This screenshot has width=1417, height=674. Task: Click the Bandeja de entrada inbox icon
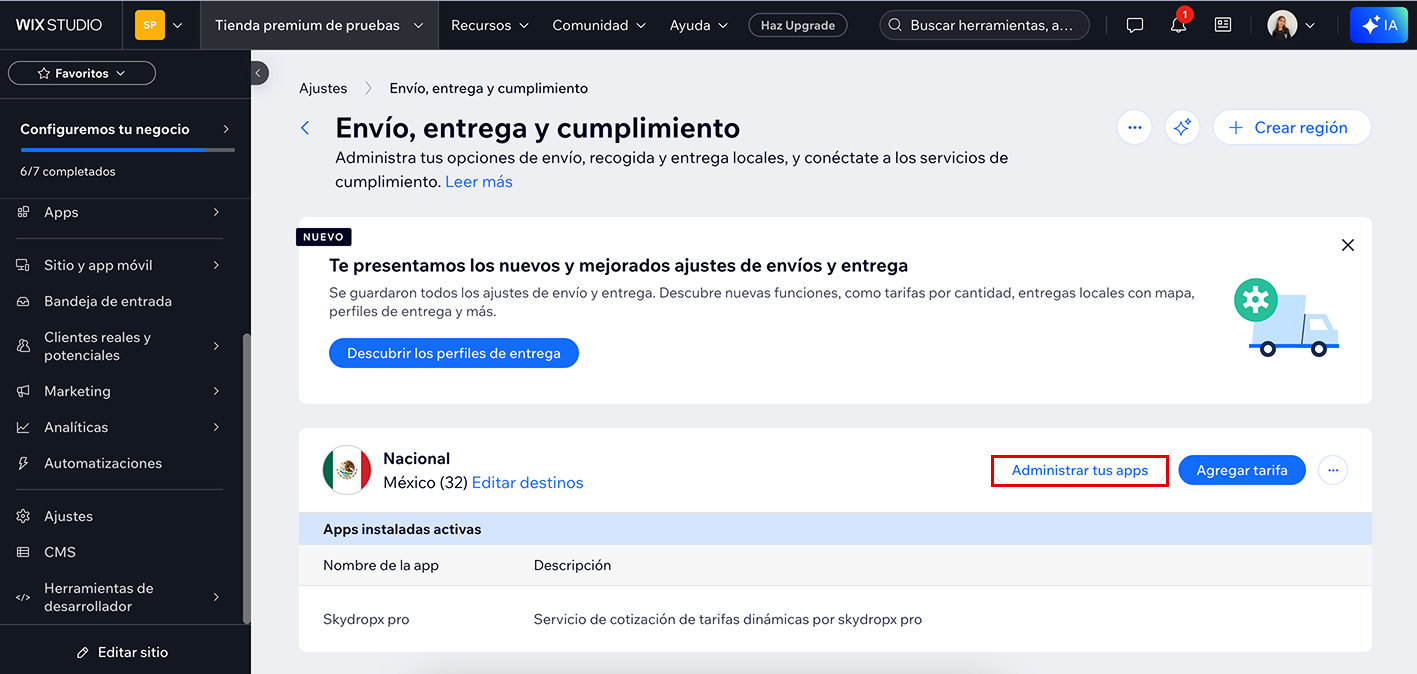coord(24,301)
